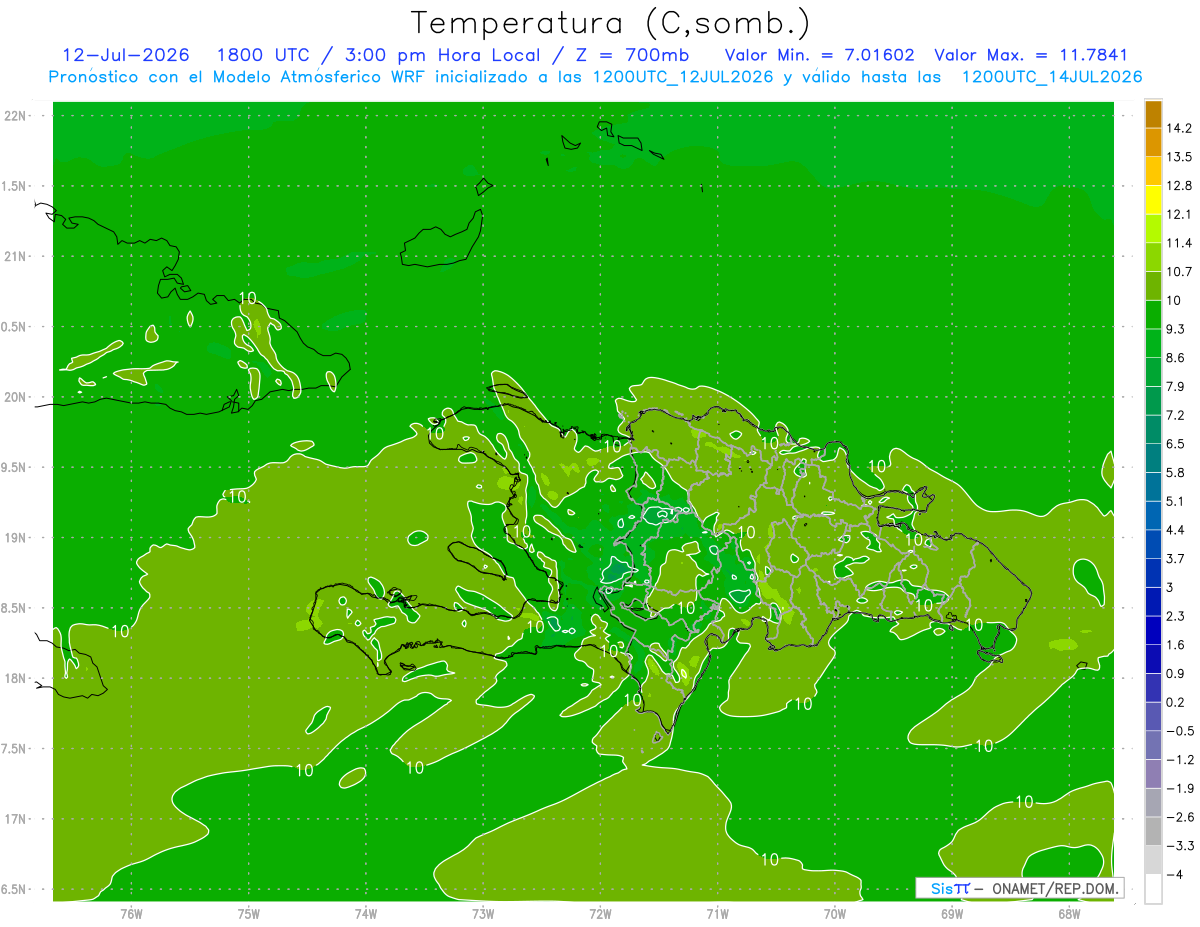Click the '9.5N' axis label
1200x927 pixels.
tap(14, 467)
